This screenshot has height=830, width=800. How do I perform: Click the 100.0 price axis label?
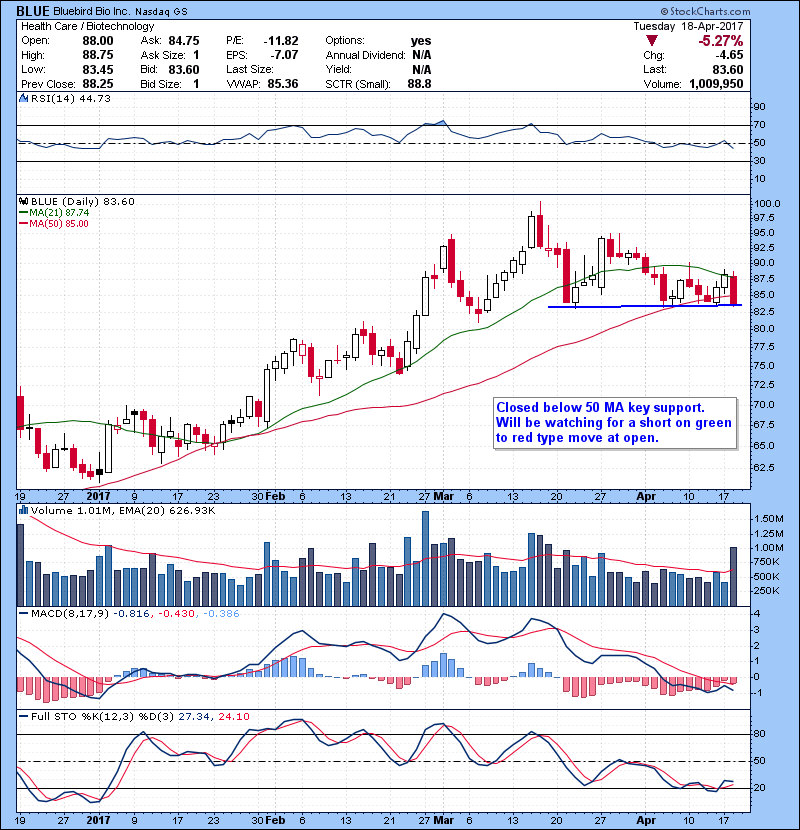point(767,204)
